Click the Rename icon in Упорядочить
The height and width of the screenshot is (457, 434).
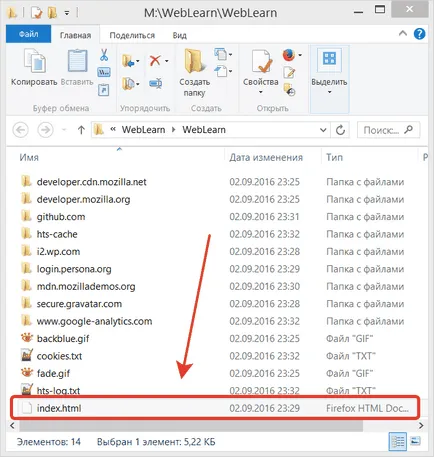(155, 83)
